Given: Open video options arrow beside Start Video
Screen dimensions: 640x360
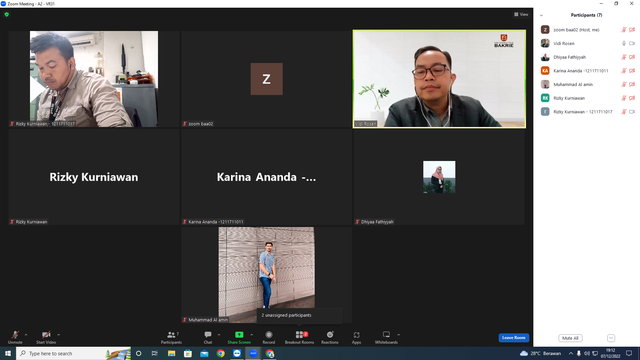Looking at the screenshot, I should coord(59,335).
